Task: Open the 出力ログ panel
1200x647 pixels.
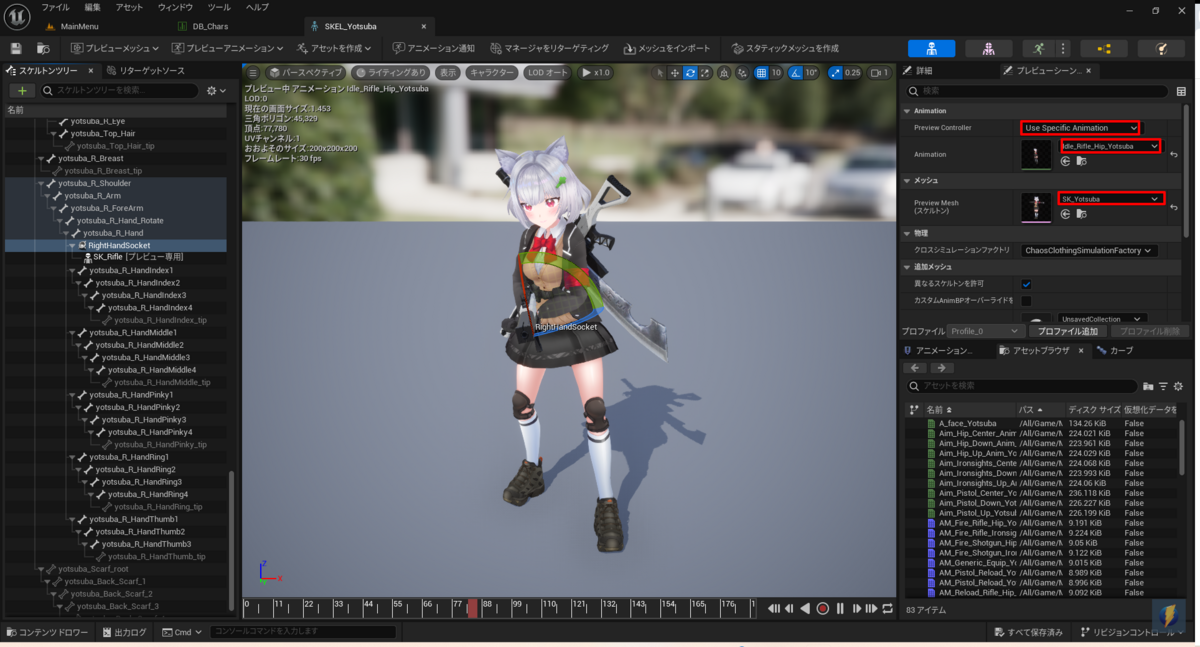Action: [x=123, y=632]
